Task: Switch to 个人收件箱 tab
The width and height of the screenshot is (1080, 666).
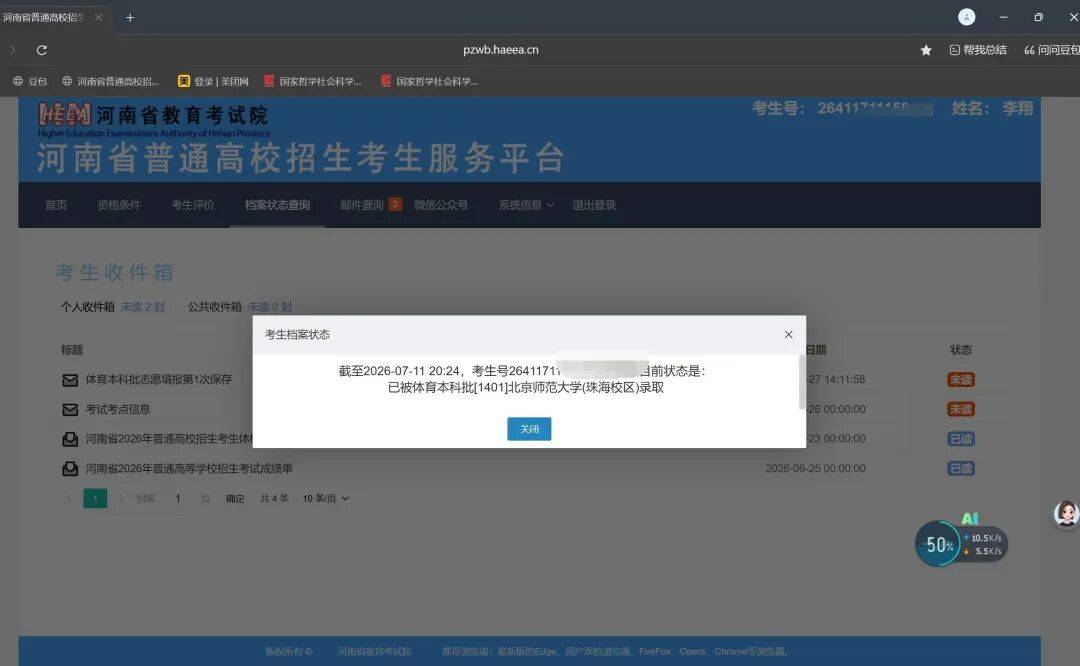Action: (87, 306)
